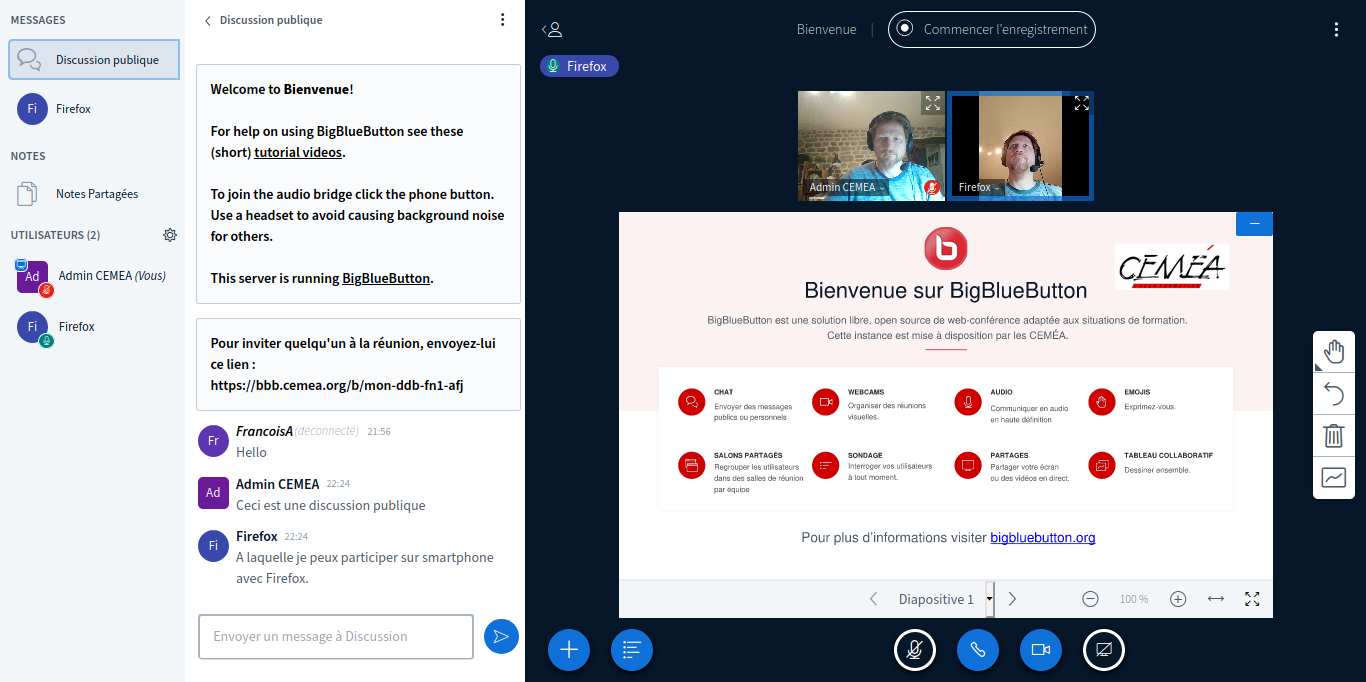Image resolution: width=1366 pixels, height=682 pixels.
Task: Open the manage users gear icon
Action: 170,235
